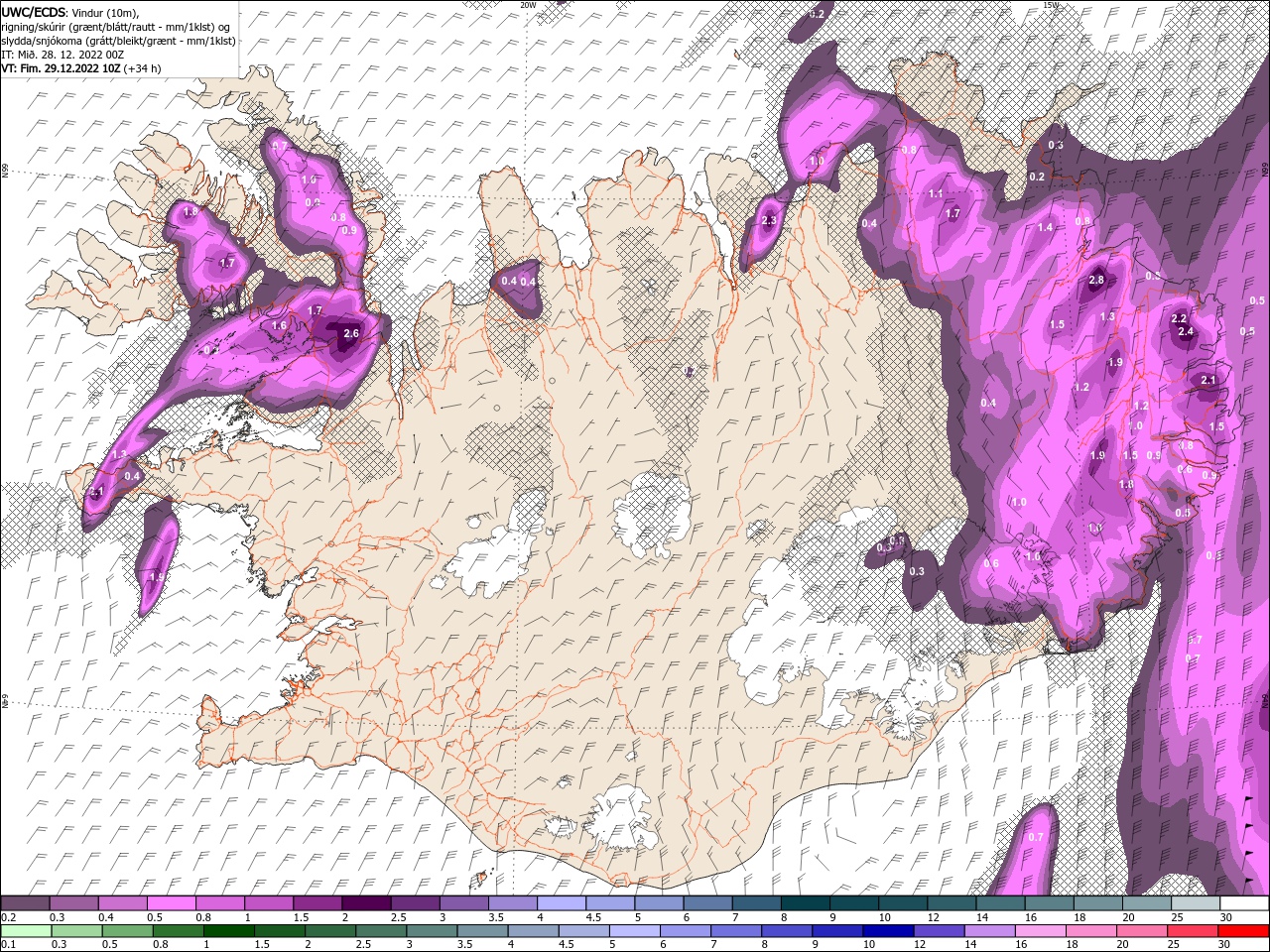Click the 2.2 snowfall value on map
This screenshot has width=1270, height=952.
[1179, 319]
